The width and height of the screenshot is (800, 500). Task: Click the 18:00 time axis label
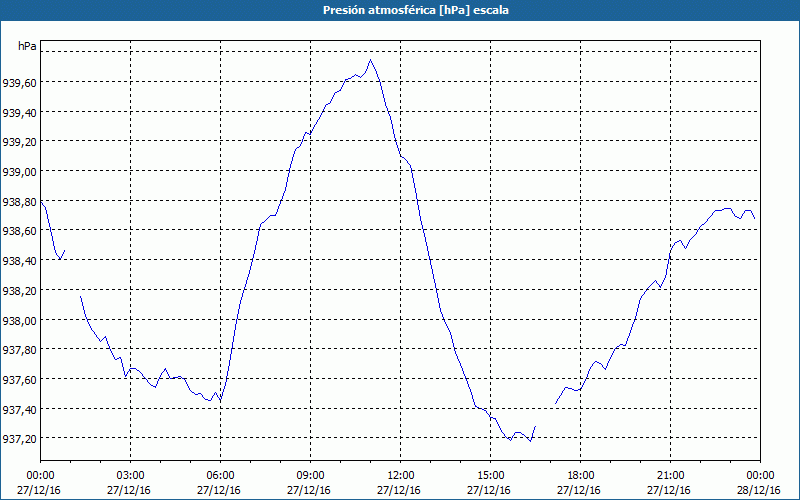click(581, 476)
